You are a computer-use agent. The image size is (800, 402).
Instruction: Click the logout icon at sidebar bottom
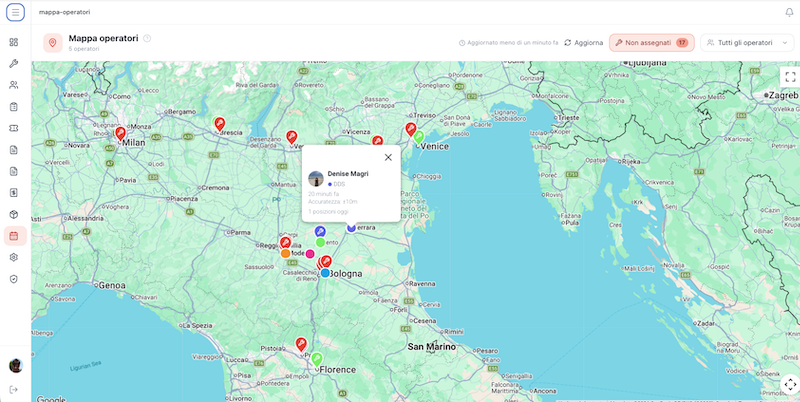[x=14, y=389]
